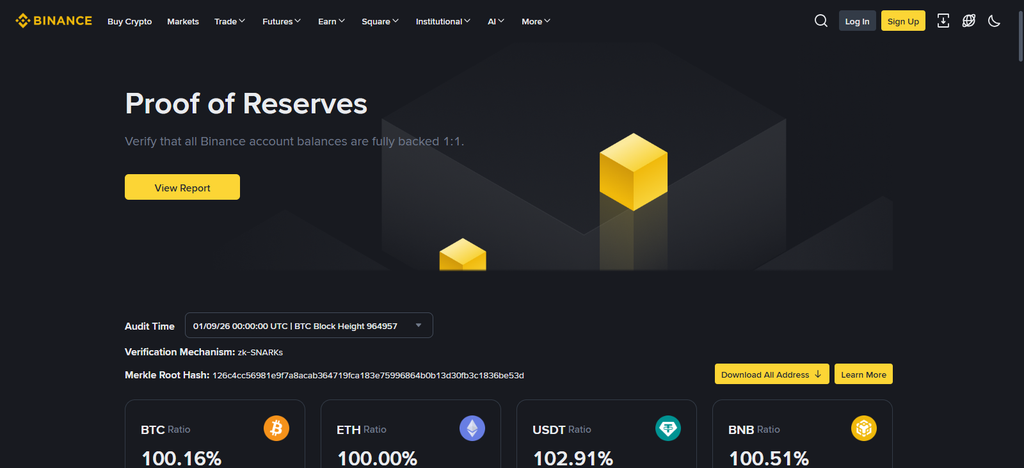Open the language globe icon
This screenshot has width=1024, height=468.
tap(968, 21)
